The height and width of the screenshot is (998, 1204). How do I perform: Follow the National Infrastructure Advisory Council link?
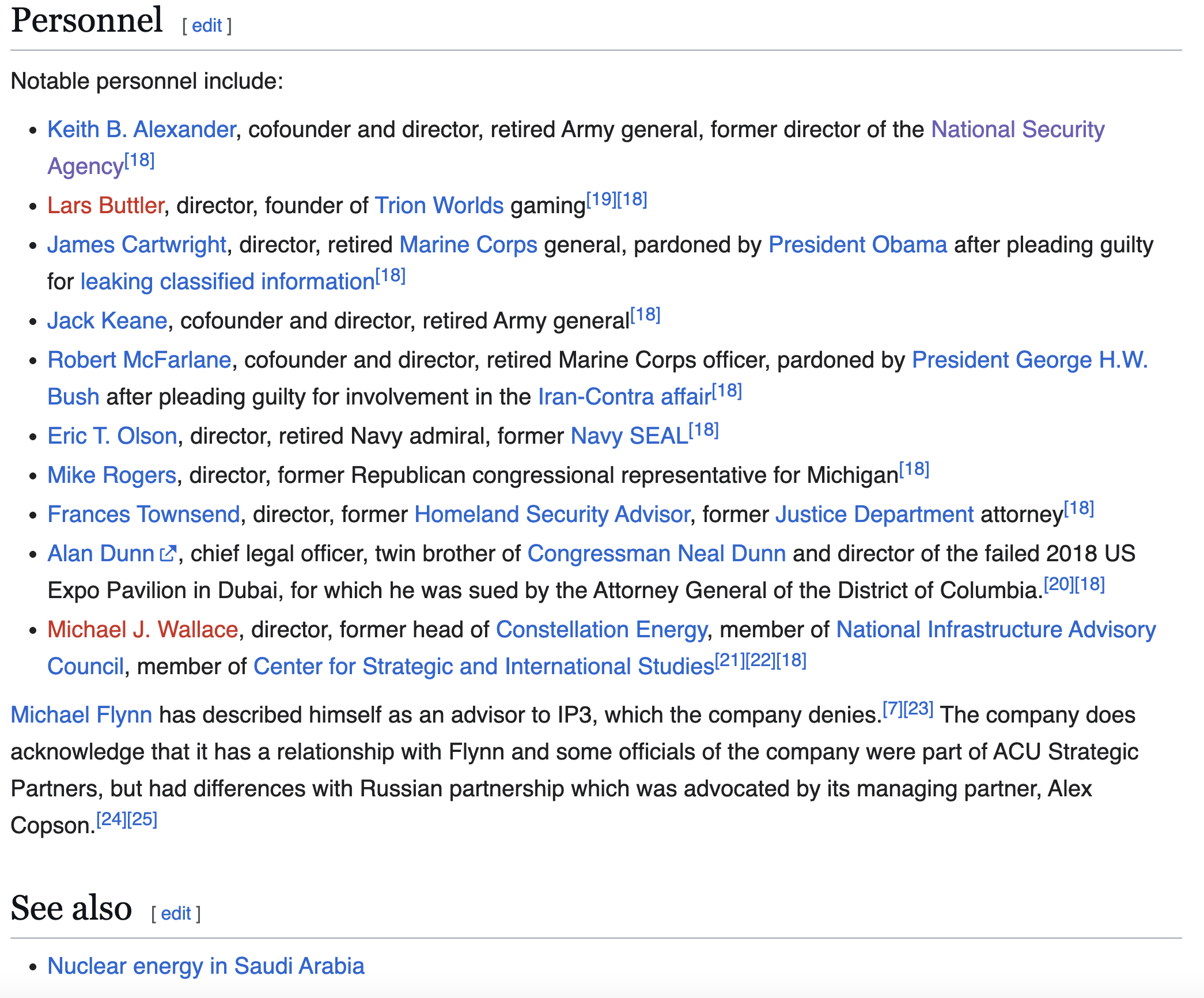pyautogui.click(x=996, y=630)
